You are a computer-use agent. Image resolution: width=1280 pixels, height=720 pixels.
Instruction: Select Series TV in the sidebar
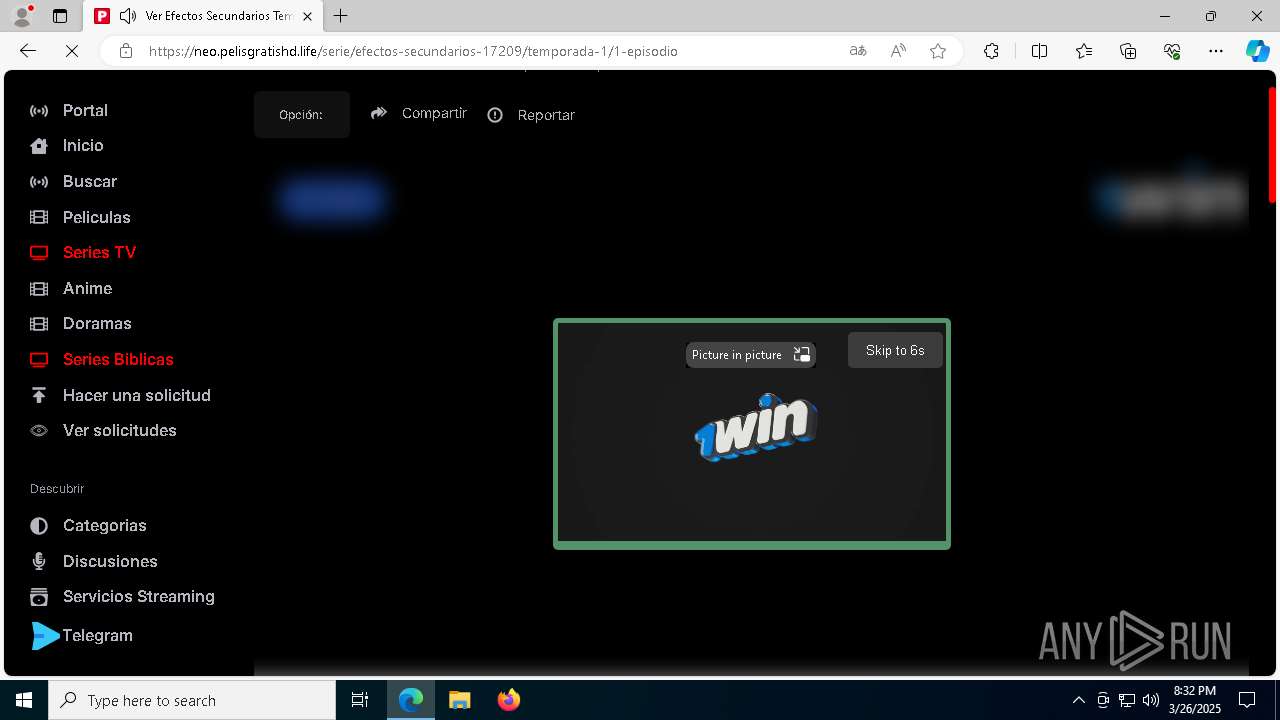[x=99, y=252]
